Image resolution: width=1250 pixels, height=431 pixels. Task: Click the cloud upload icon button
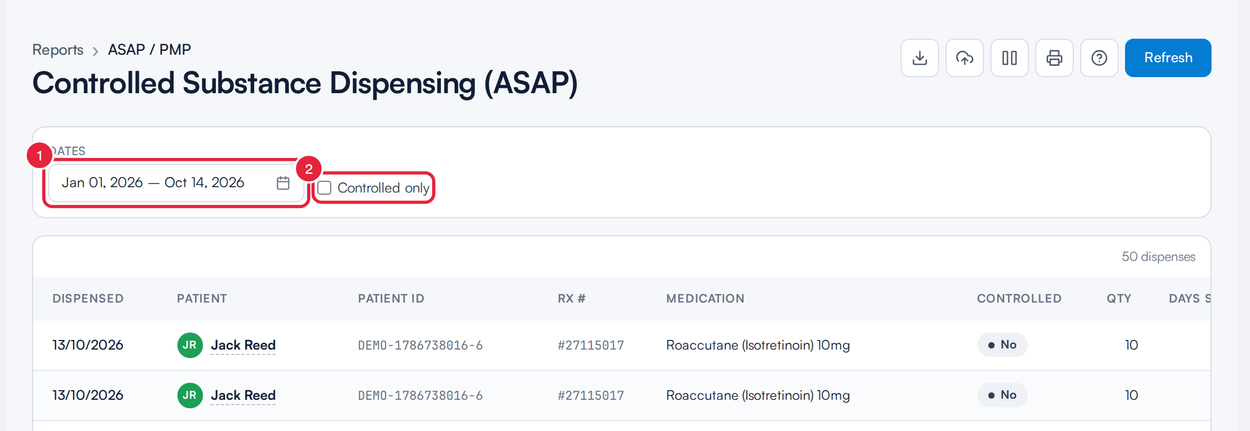point(965,58)
